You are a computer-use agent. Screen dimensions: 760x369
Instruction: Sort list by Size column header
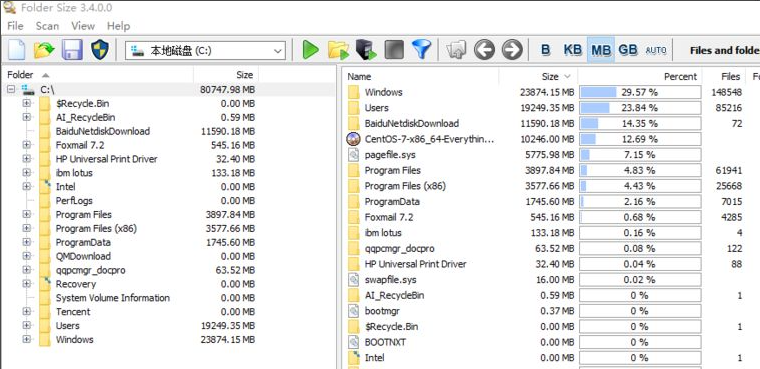538,76
